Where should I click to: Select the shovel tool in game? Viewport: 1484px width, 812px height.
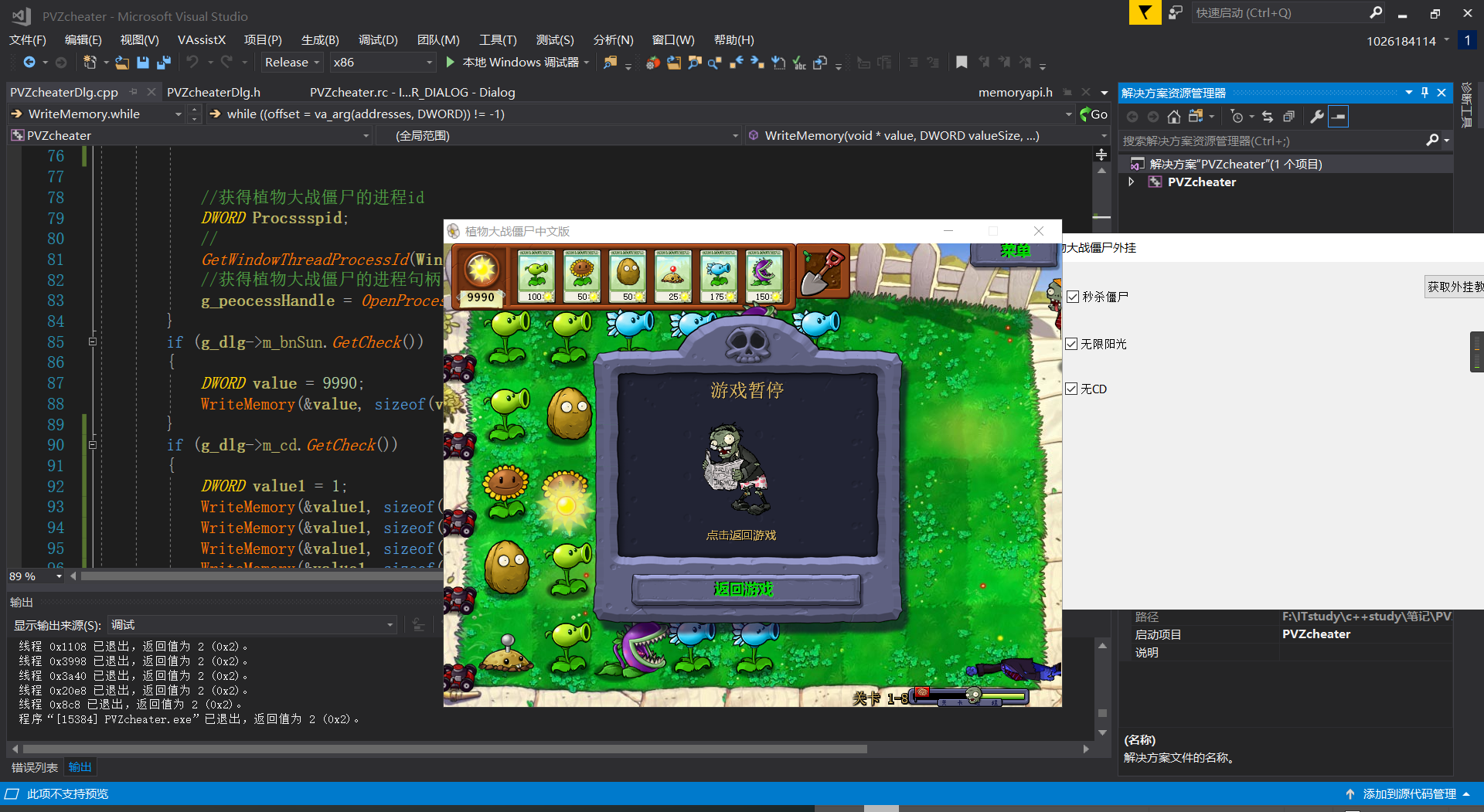[823, 271]
